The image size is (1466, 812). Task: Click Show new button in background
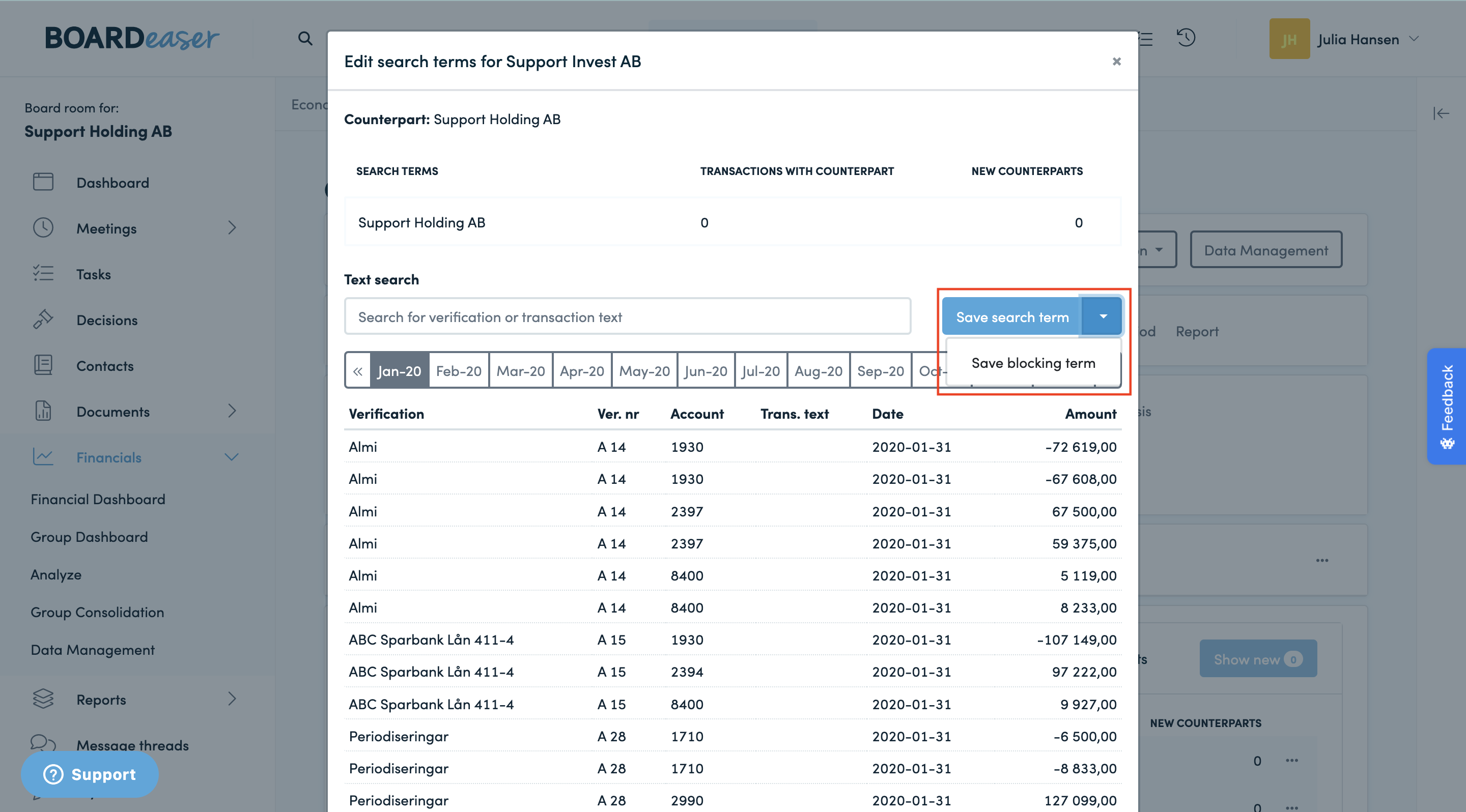click(1258, 658)
